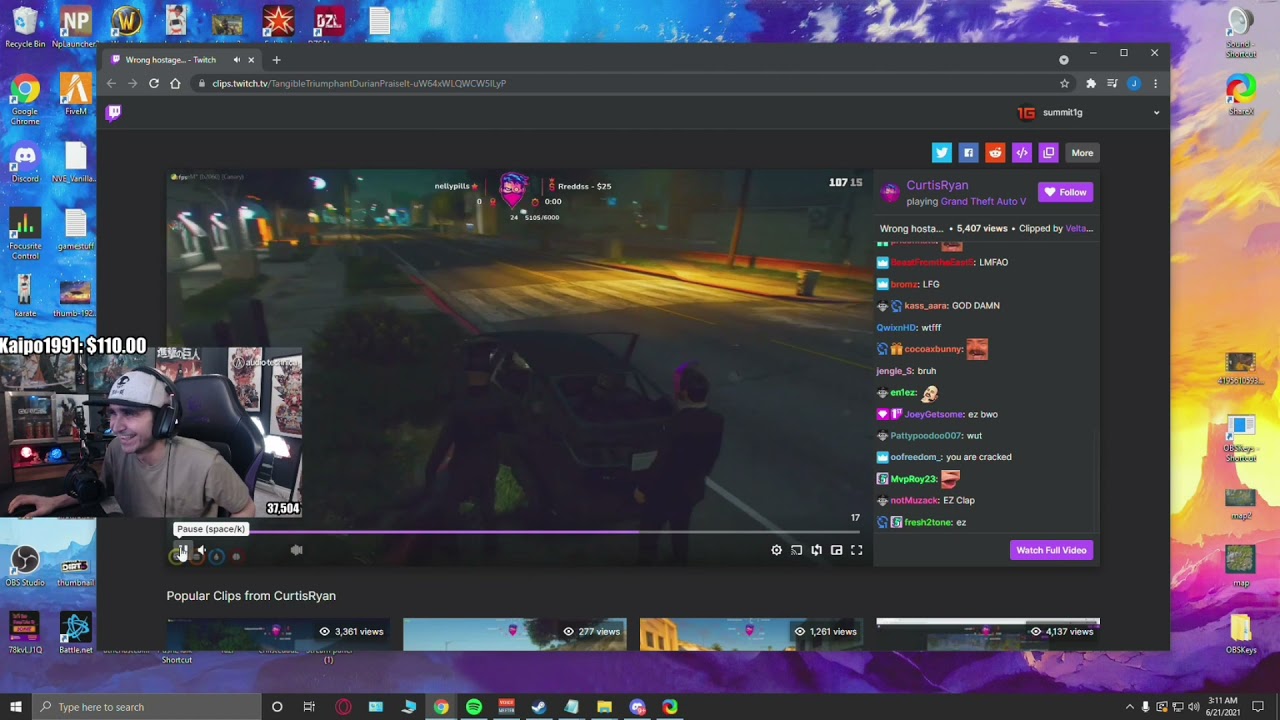Pause the Twitch clip playback

(x=183, y=550)
